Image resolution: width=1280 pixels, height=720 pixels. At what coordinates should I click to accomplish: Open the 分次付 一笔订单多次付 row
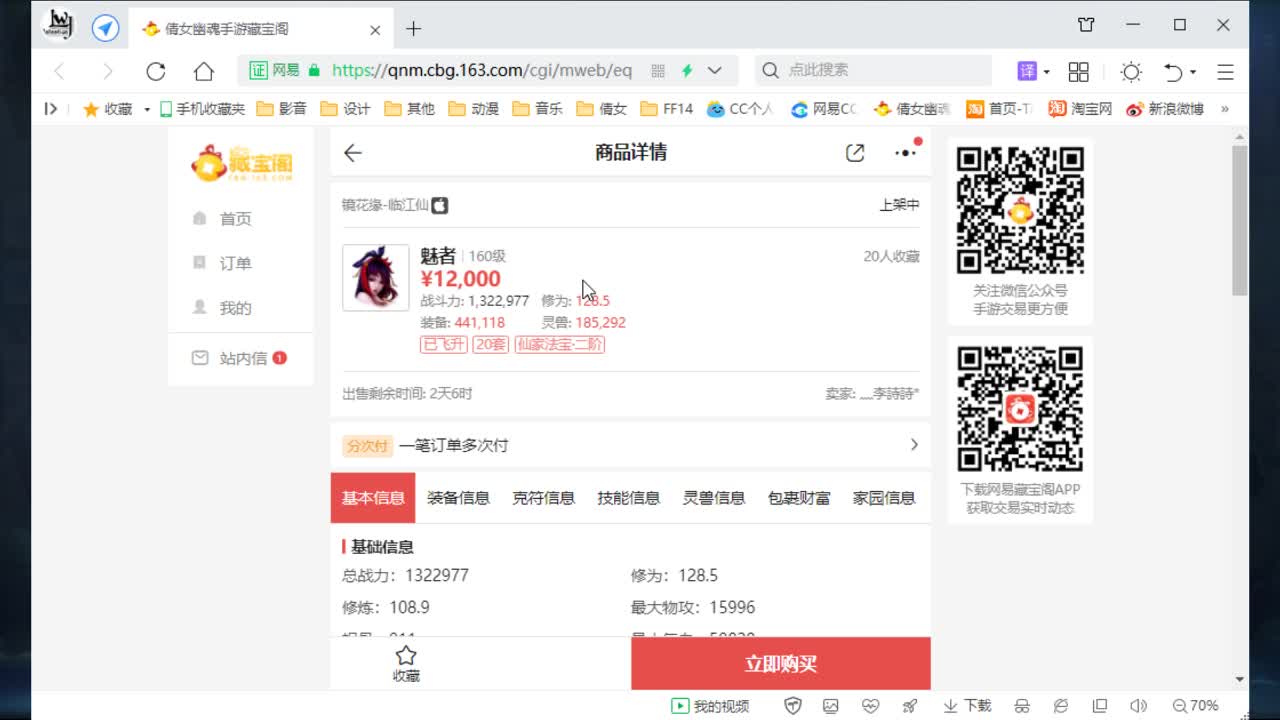pyautogui.click(x=631, y=445)
